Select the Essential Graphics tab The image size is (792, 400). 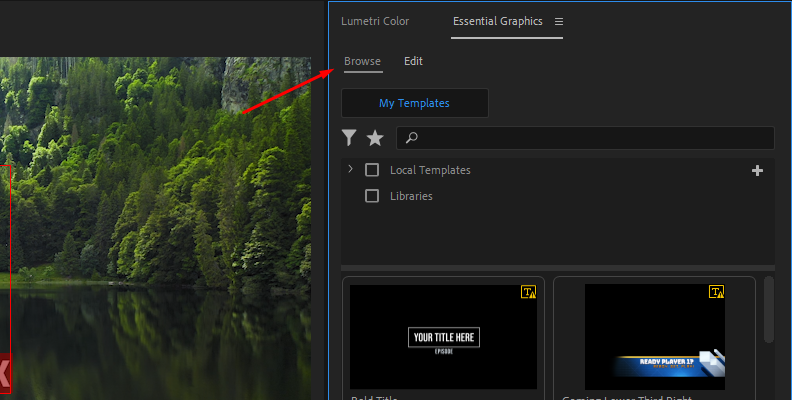point(497,21)
